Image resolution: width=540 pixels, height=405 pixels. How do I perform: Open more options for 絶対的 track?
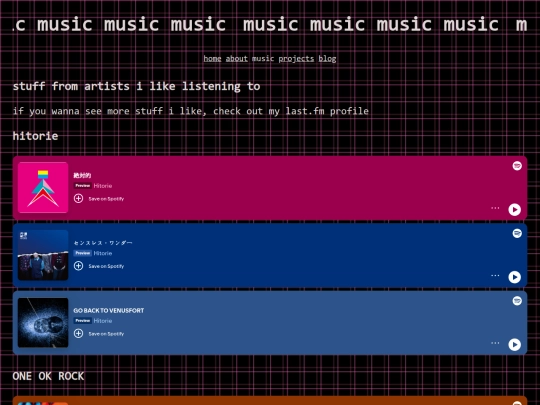pyautogui.click(x=495, y=208)
